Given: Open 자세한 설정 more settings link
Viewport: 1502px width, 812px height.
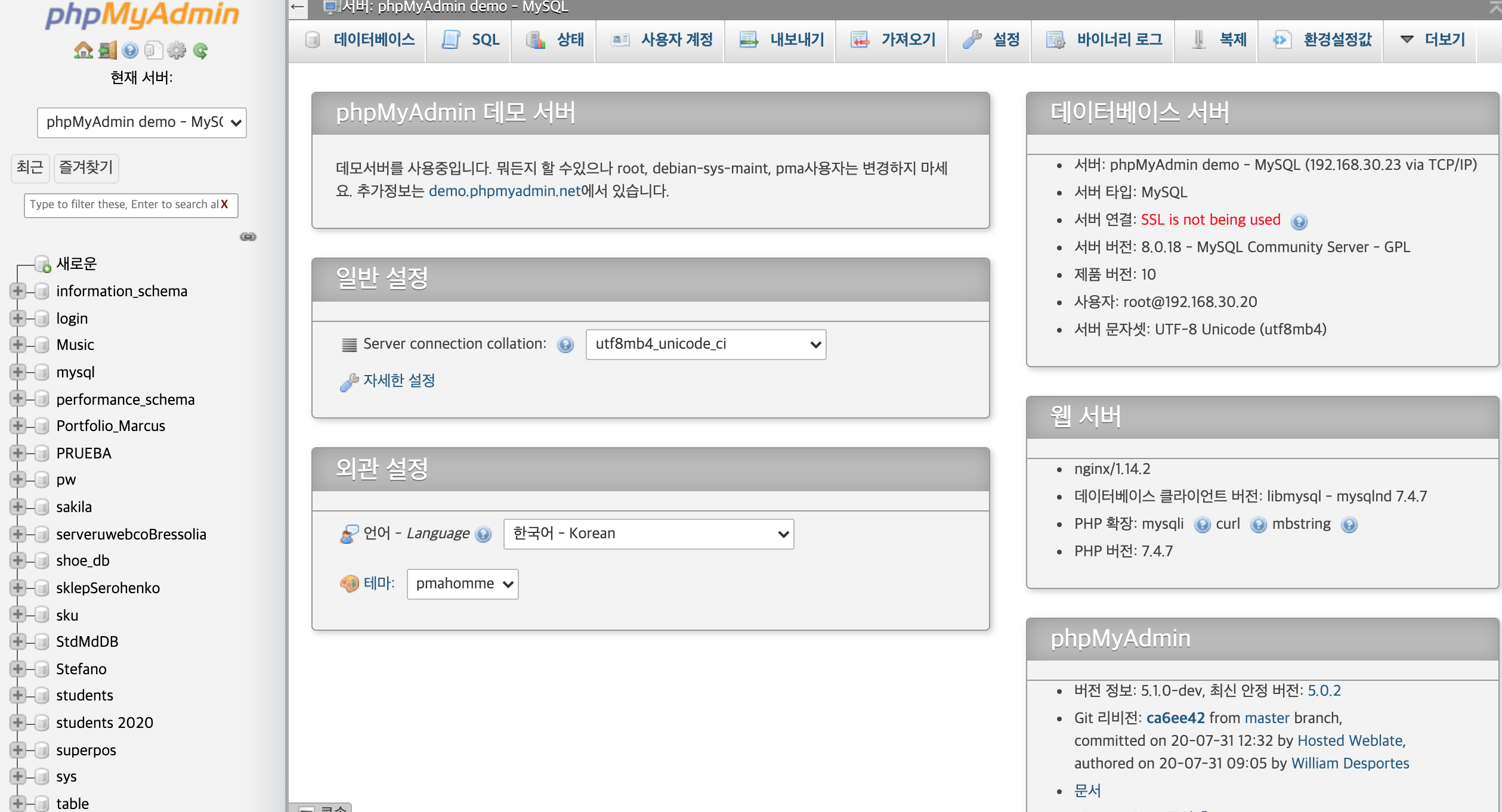Looking at the screenshot, I should (x=399, y=381).
